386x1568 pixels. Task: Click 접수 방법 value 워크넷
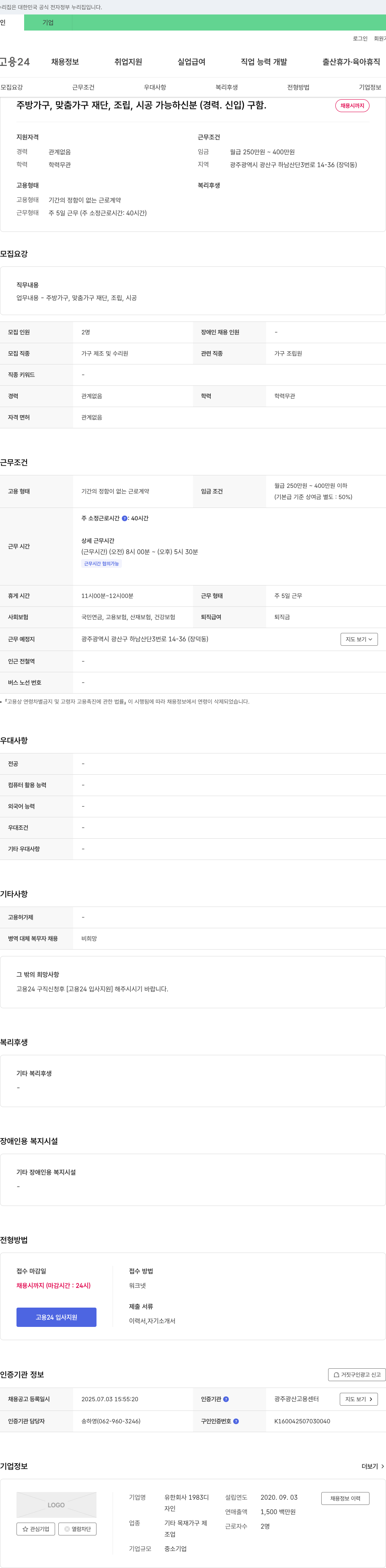click(137, 1286)
